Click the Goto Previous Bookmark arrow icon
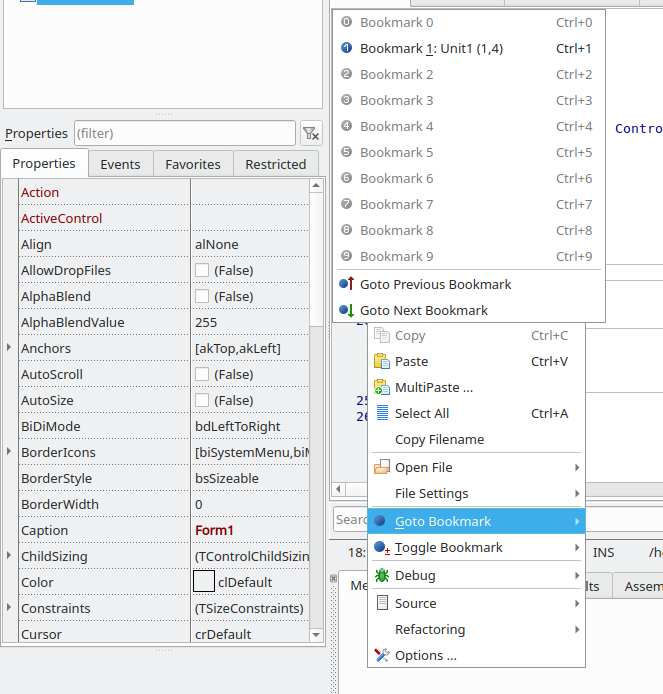Image resolution: width=663 pixels, height=694 pixels. pyautogui.click(x=346, y=284)
